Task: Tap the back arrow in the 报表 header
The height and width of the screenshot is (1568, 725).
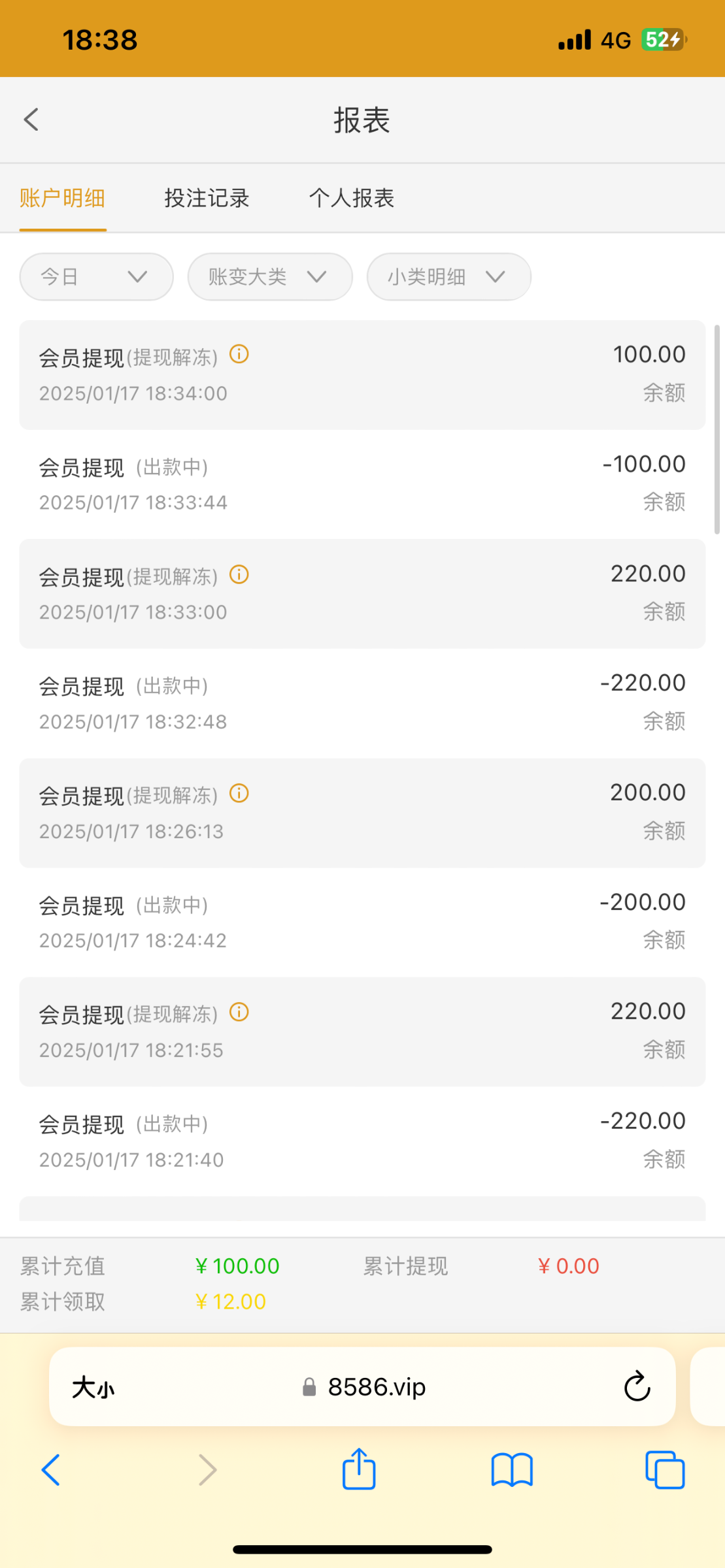Action: [31, 120]
